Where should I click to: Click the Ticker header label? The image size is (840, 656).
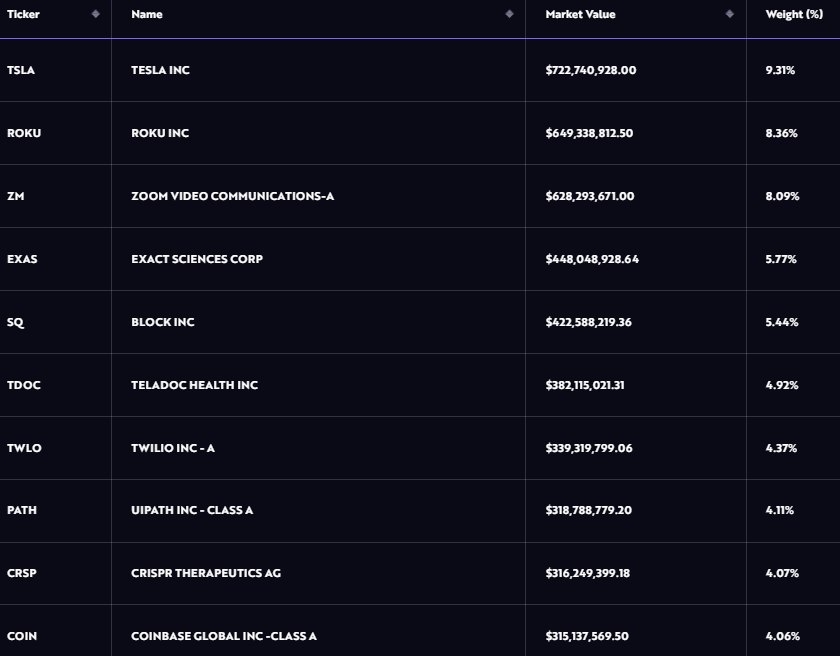click(x=23, y=14)
